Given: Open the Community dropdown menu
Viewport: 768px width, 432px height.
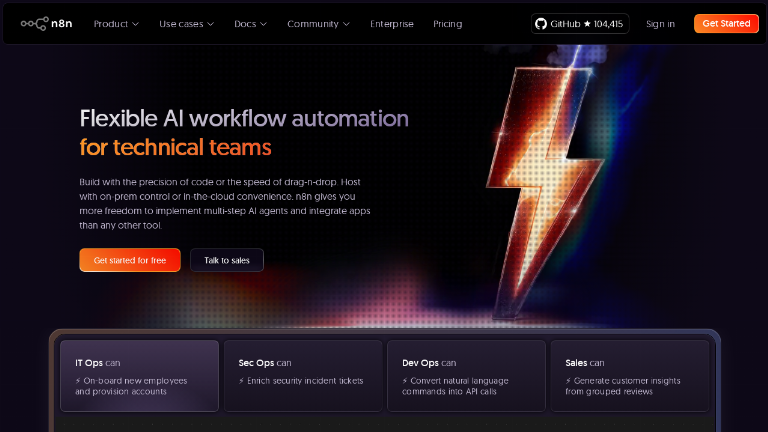Looking at the screenshot, I should [x=318, y=24].
